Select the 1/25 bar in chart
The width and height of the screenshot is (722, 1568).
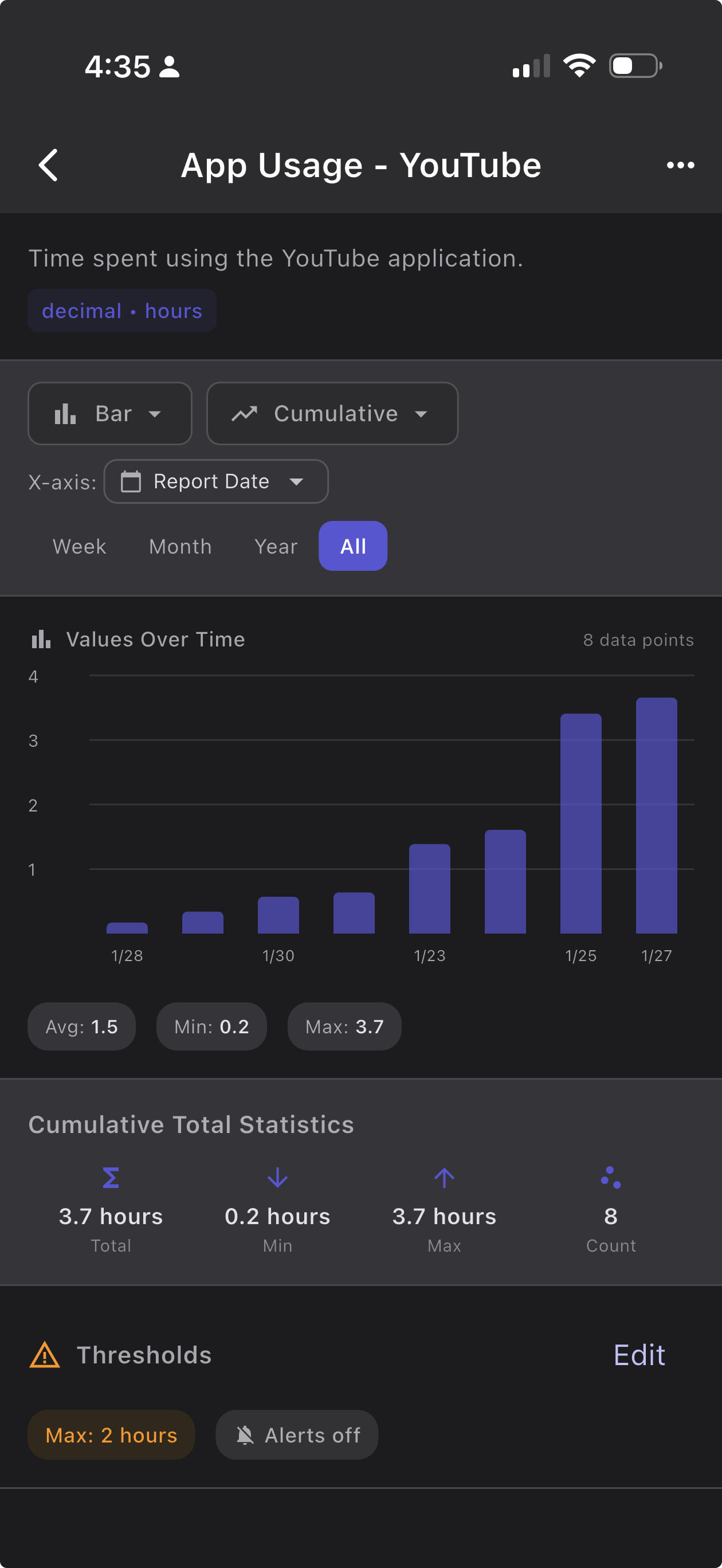(x=581, y=824)
